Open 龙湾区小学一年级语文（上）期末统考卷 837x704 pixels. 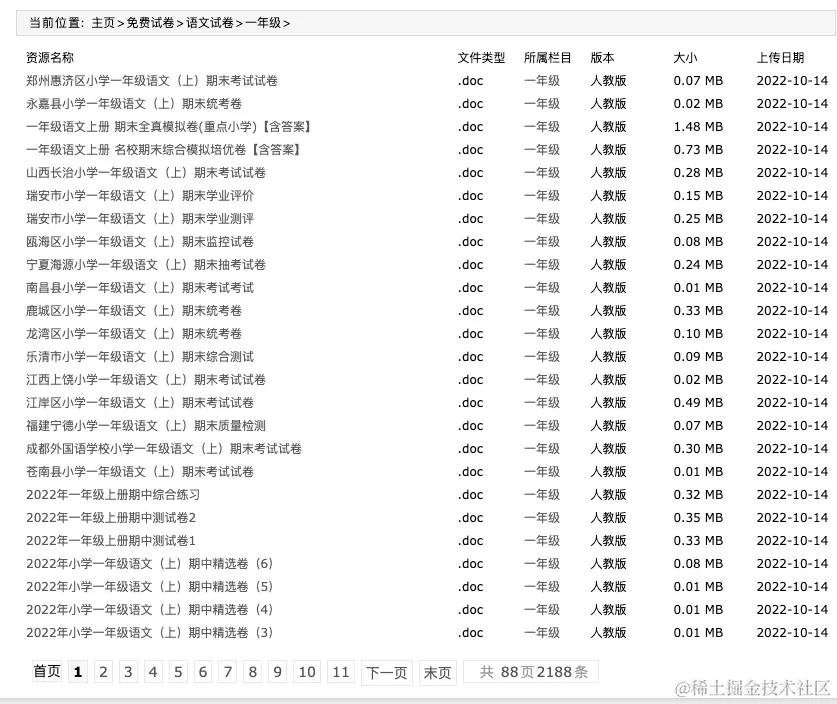pyautogui.click(x=134, y=333)
